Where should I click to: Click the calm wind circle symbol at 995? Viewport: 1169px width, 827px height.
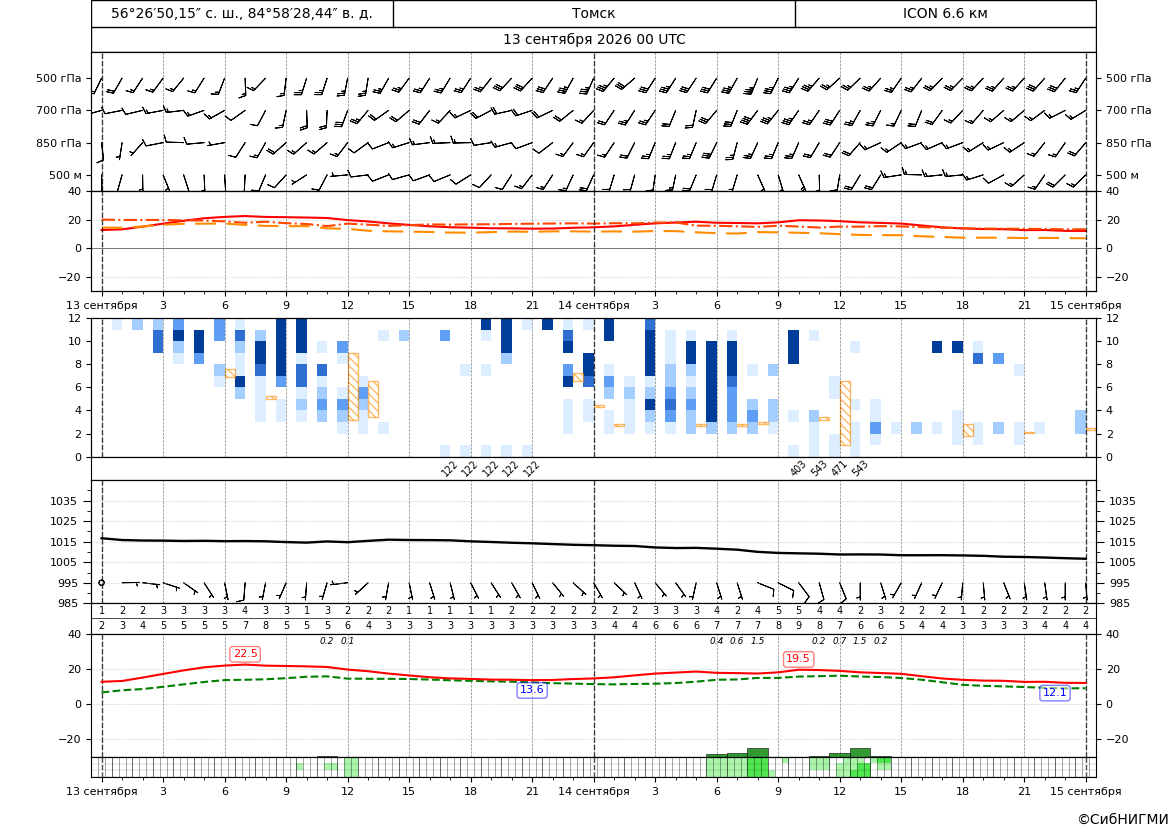click(101, 583)
